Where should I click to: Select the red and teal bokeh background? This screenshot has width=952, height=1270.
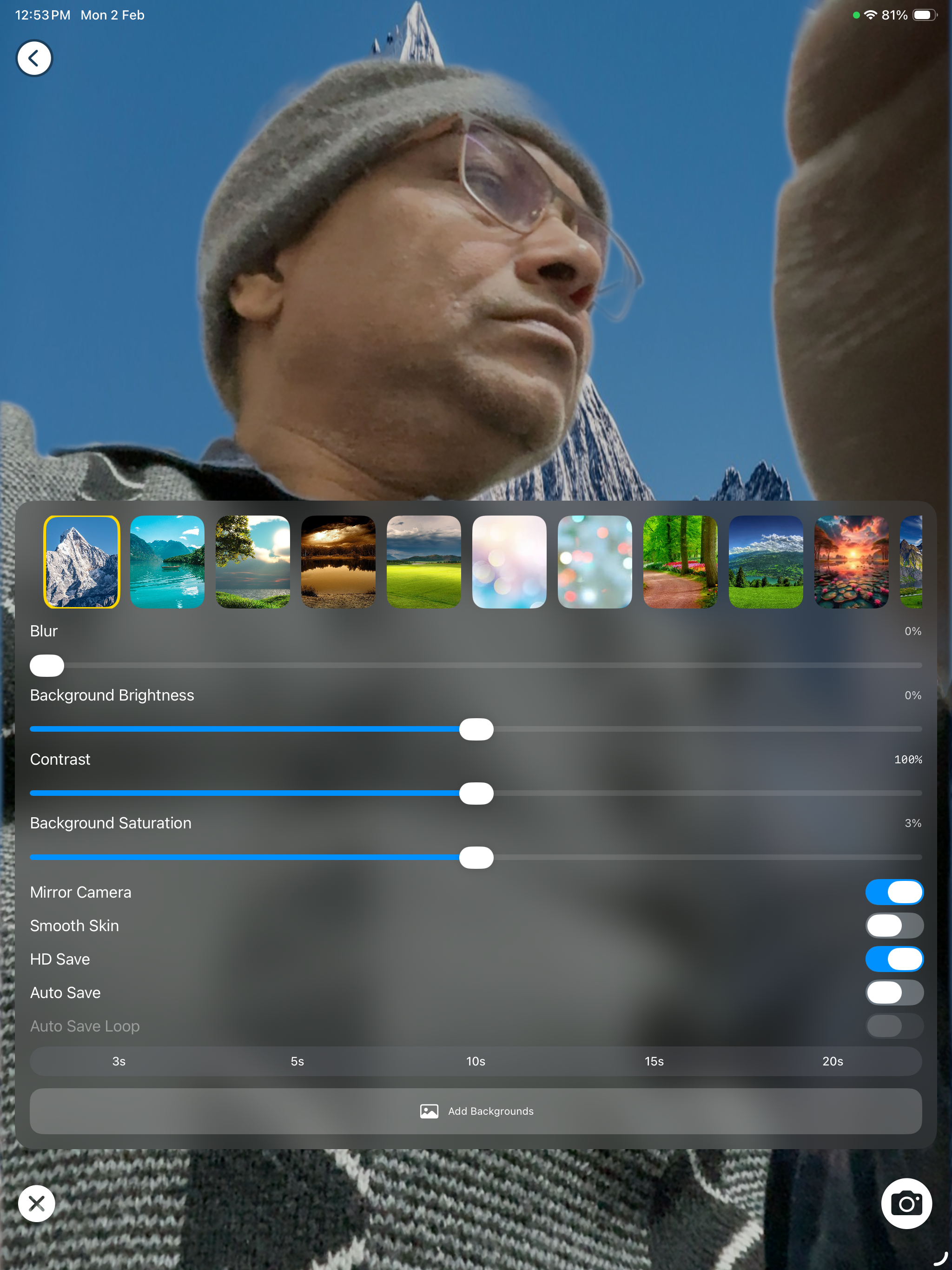point(595,562)
